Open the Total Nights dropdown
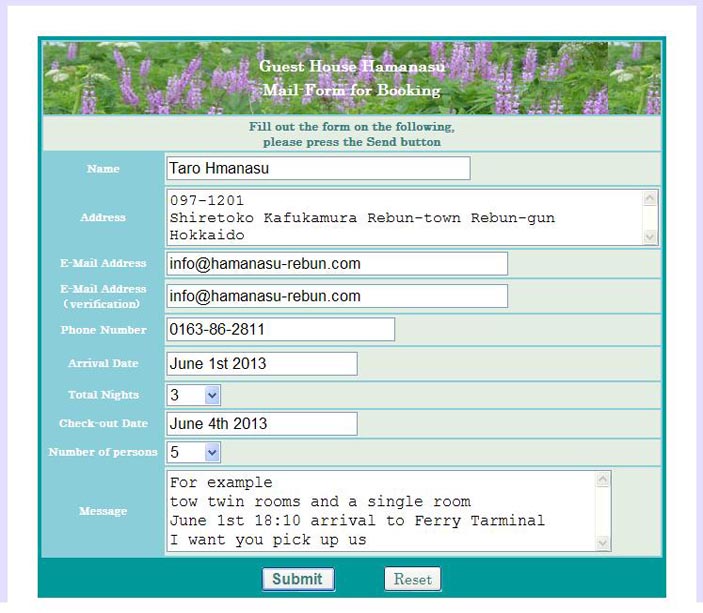Screen dimensions: 703x613 (x=193, y=395)
